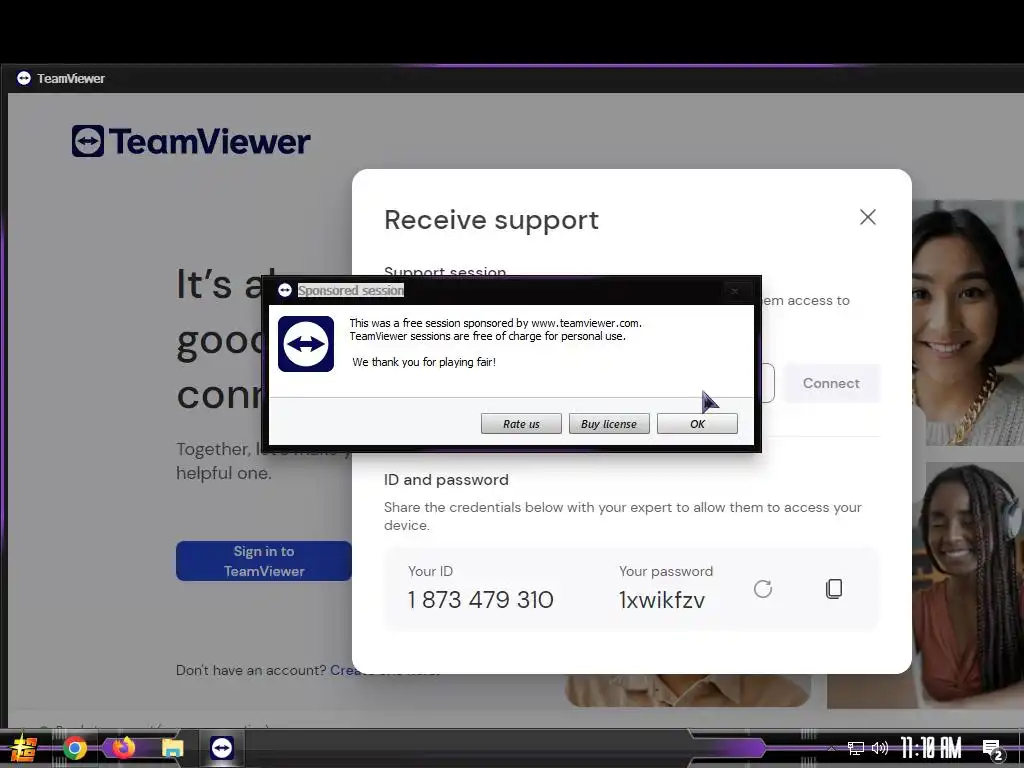Click the password value 1xwikfzv
The image size is (1024, 768).
[662, 600]
